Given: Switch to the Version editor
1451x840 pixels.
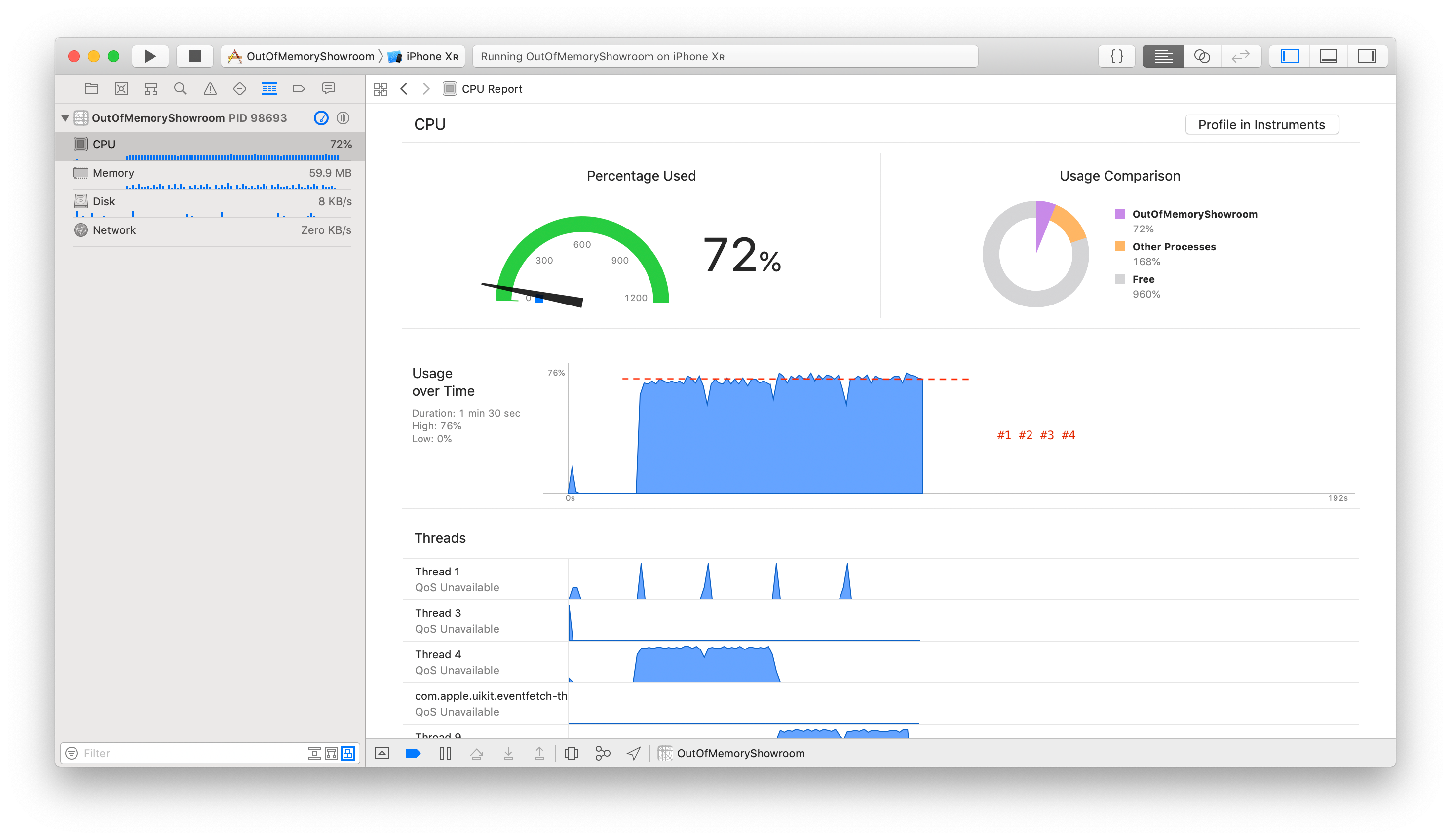Looking at the screenshot, I should click(x=1241, y=56).
